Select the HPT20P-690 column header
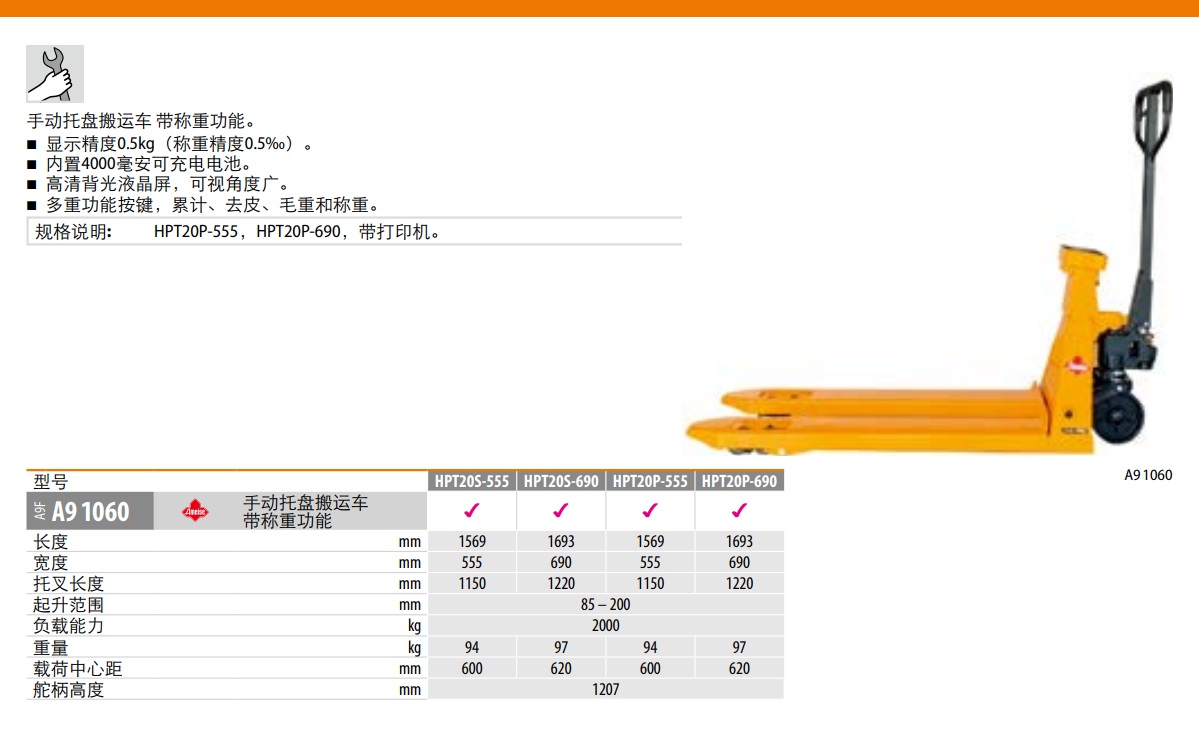 [739, 481]
